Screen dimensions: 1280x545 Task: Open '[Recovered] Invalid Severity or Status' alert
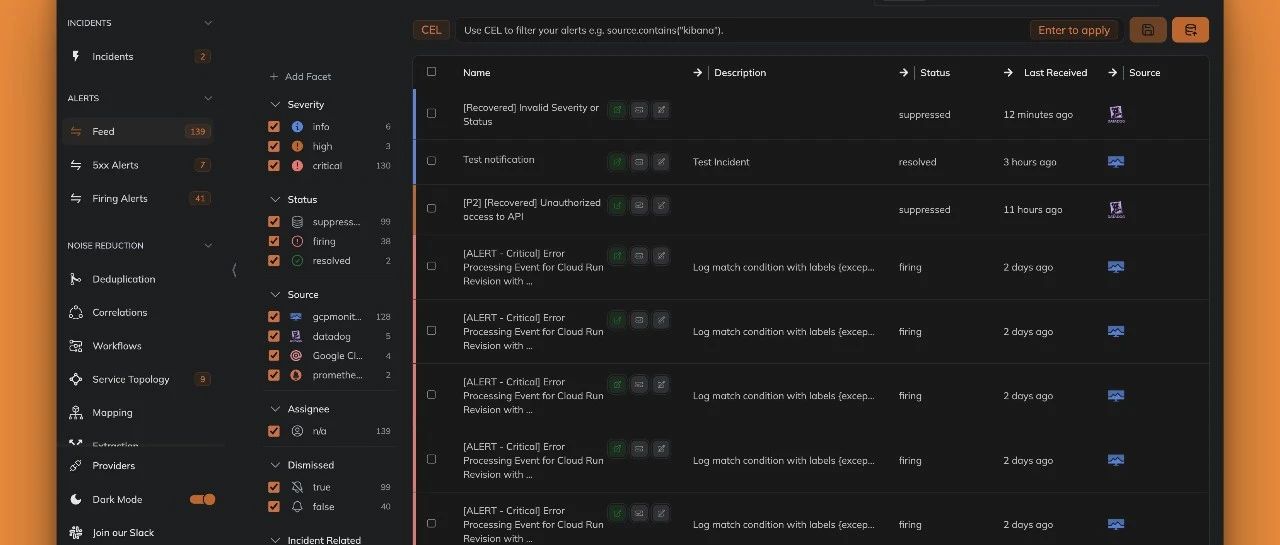click(531, 115)
